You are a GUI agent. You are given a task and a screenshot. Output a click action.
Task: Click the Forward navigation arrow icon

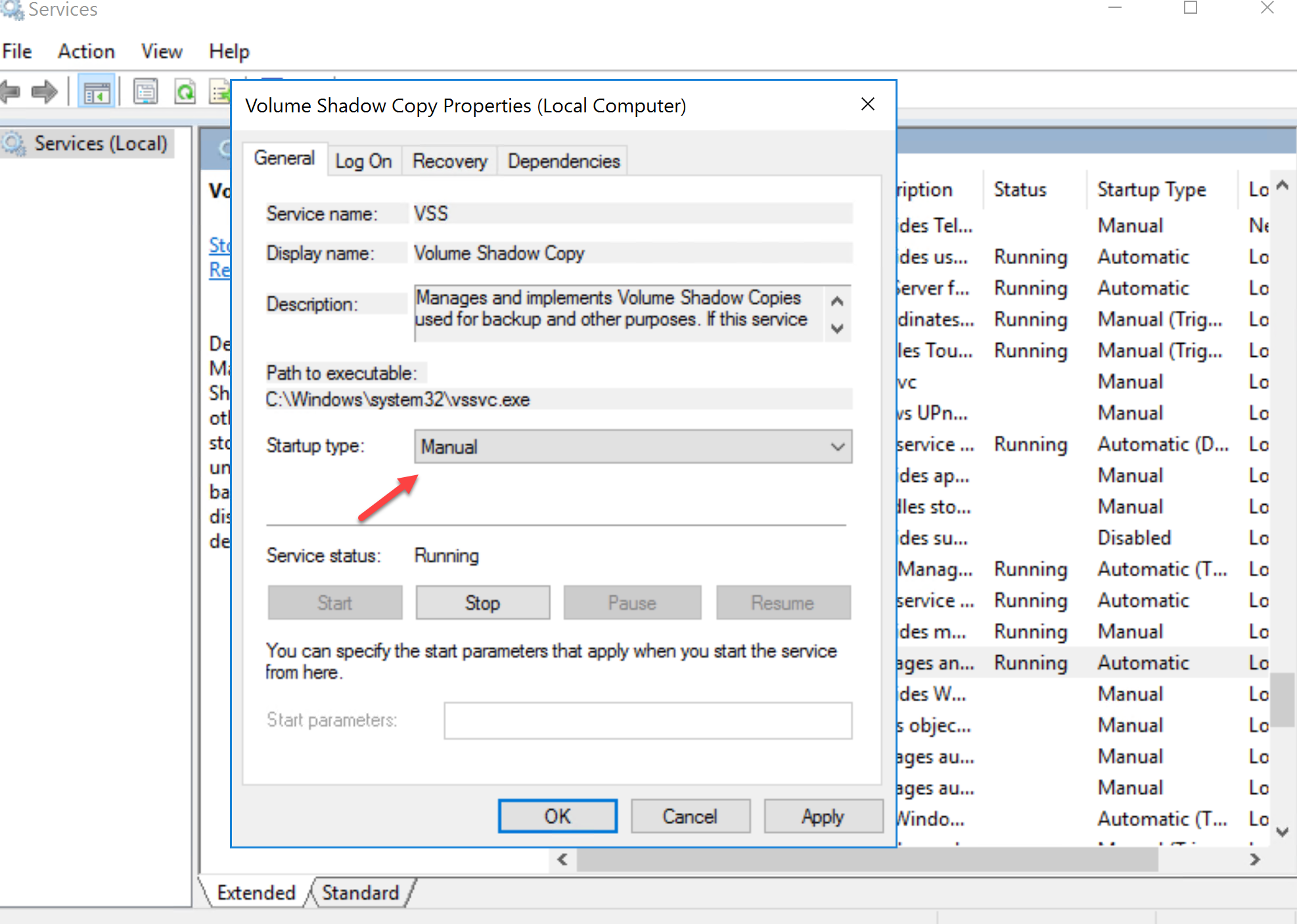(x=44, y=91)
